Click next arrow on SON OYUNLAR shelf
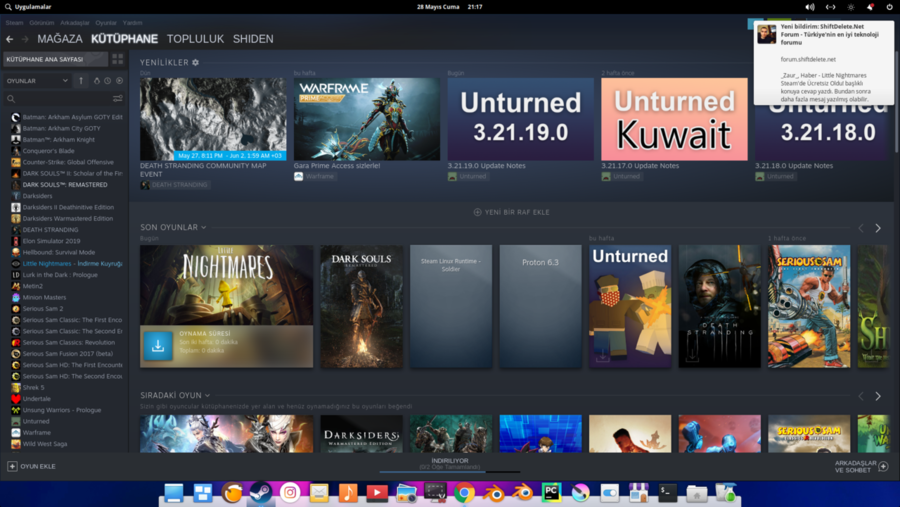This screenshot has width=900, height=507. click(x=878, y=228)
